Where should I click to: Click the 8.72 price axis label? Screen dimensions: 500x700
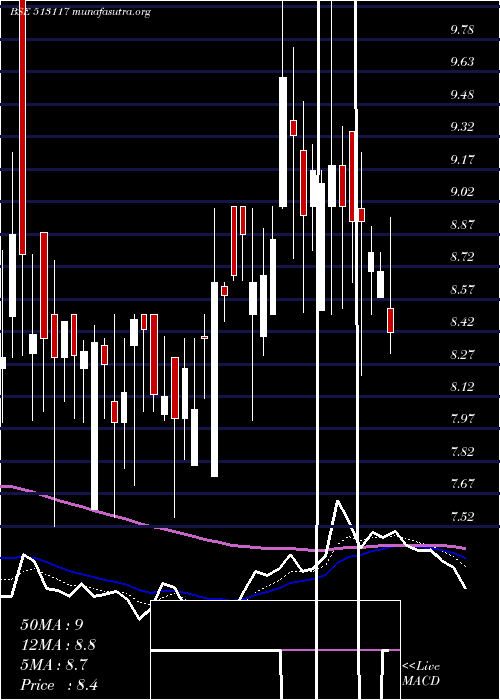click(x=462, y=257)
